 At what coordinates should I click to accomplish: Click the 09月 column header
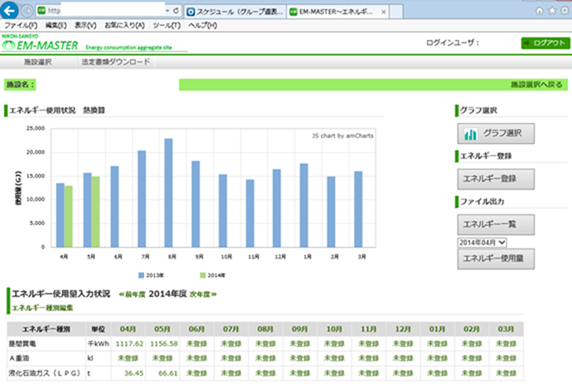(x=299, y=329)
